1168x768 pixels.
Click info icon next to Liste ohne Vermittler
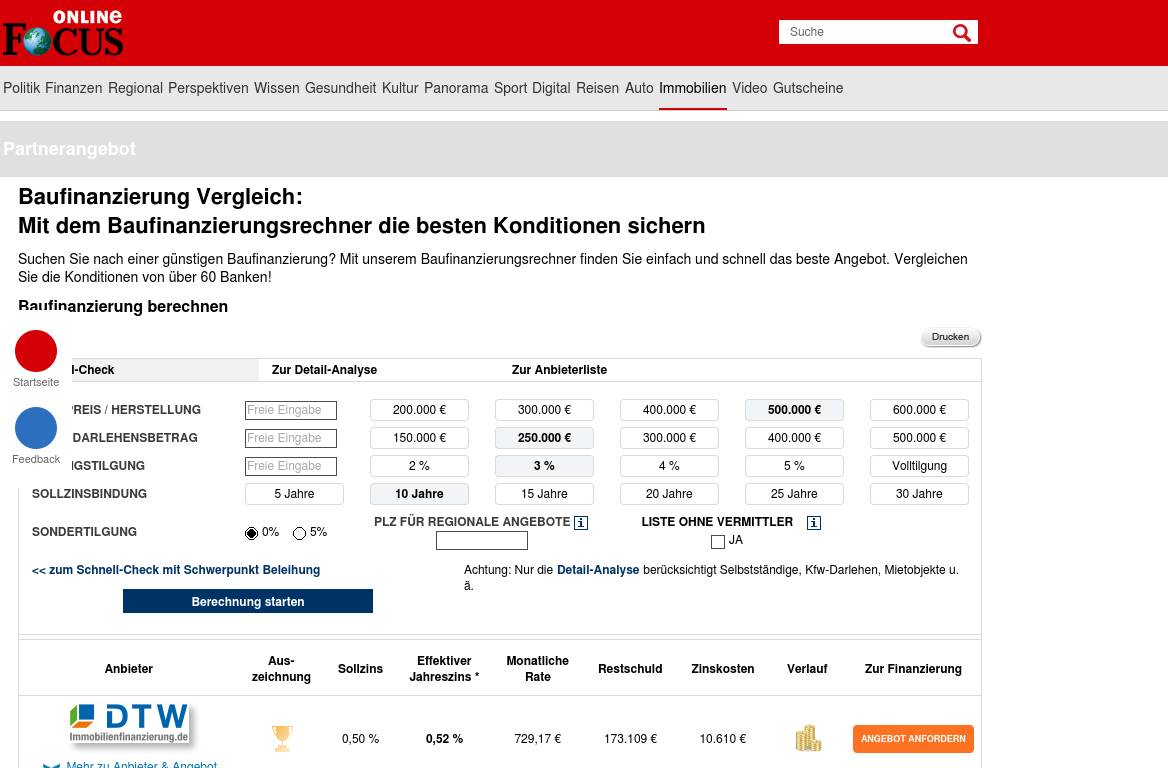(x=813, y=523)
